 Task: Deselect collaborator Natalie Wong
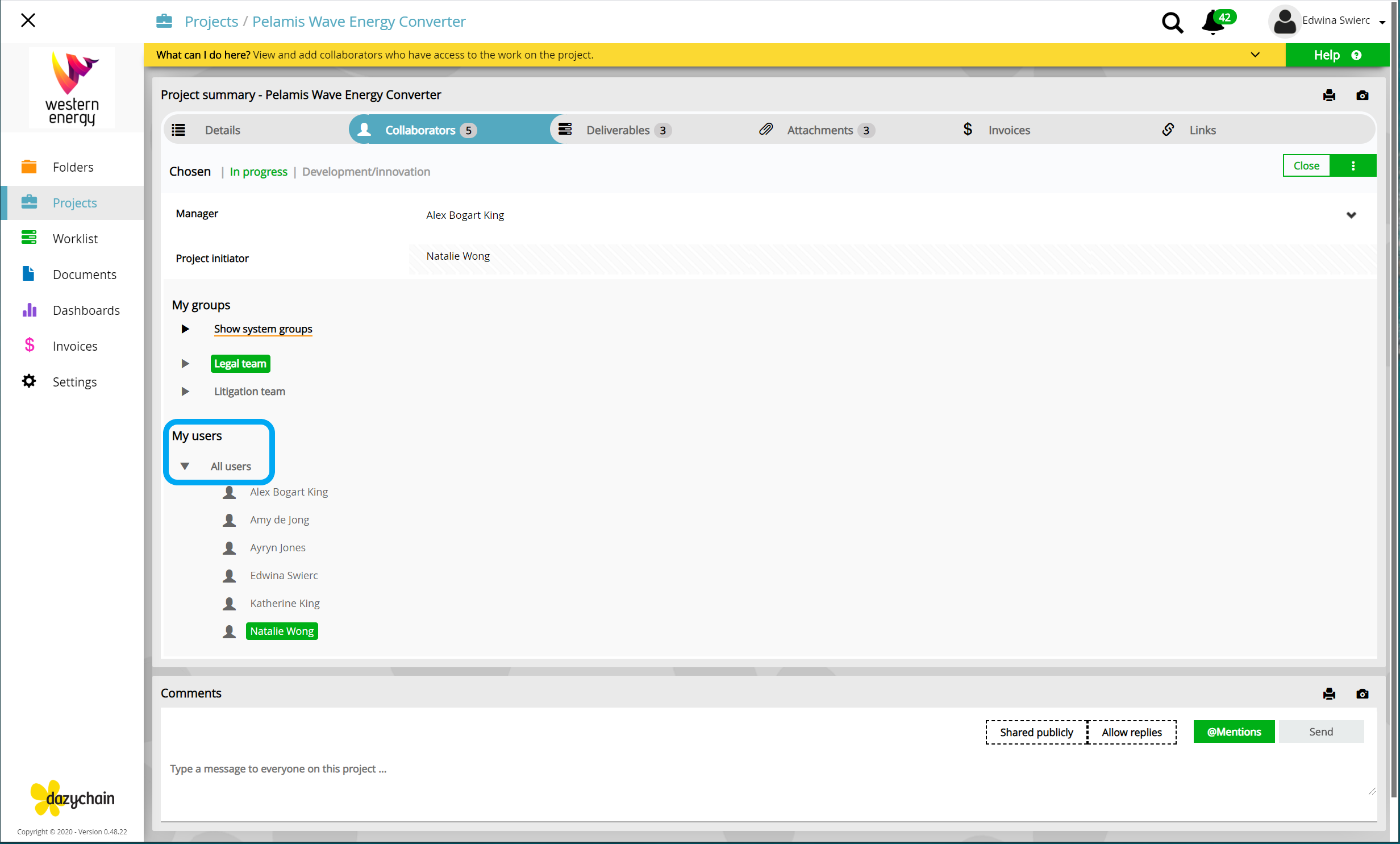point(282,631)
